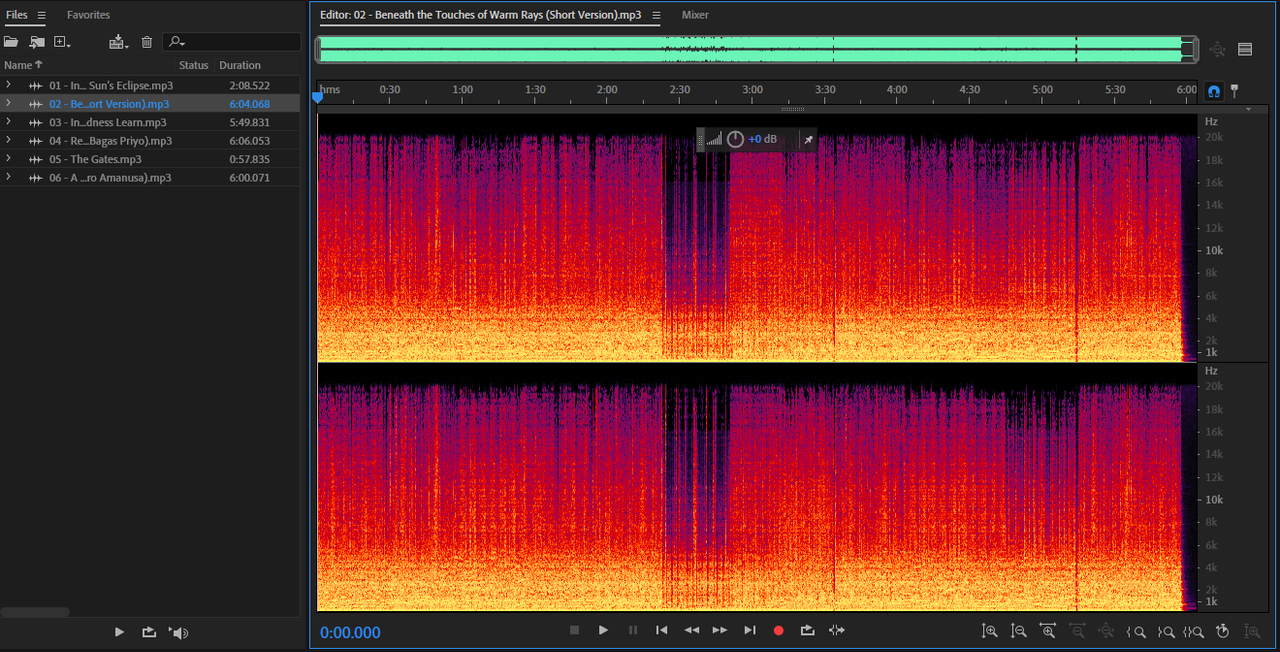Click the Zoom Out Full icon beside the navigator
This screenshot has height=652, width=1280.
pyautogui.click(x=1217, y=49)
